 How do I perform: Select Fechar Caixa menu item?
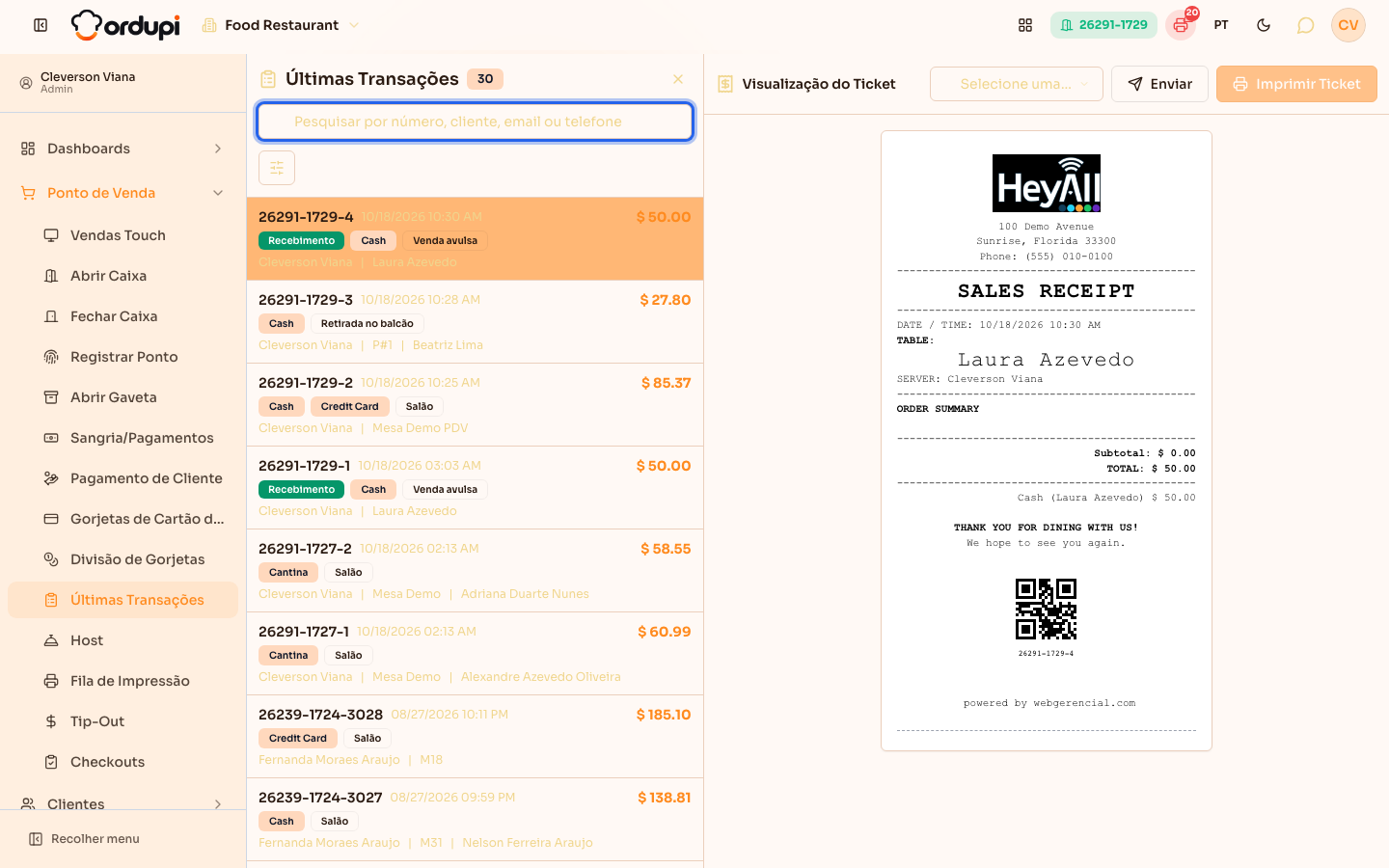pyautogui.click(x=123, y=316)
